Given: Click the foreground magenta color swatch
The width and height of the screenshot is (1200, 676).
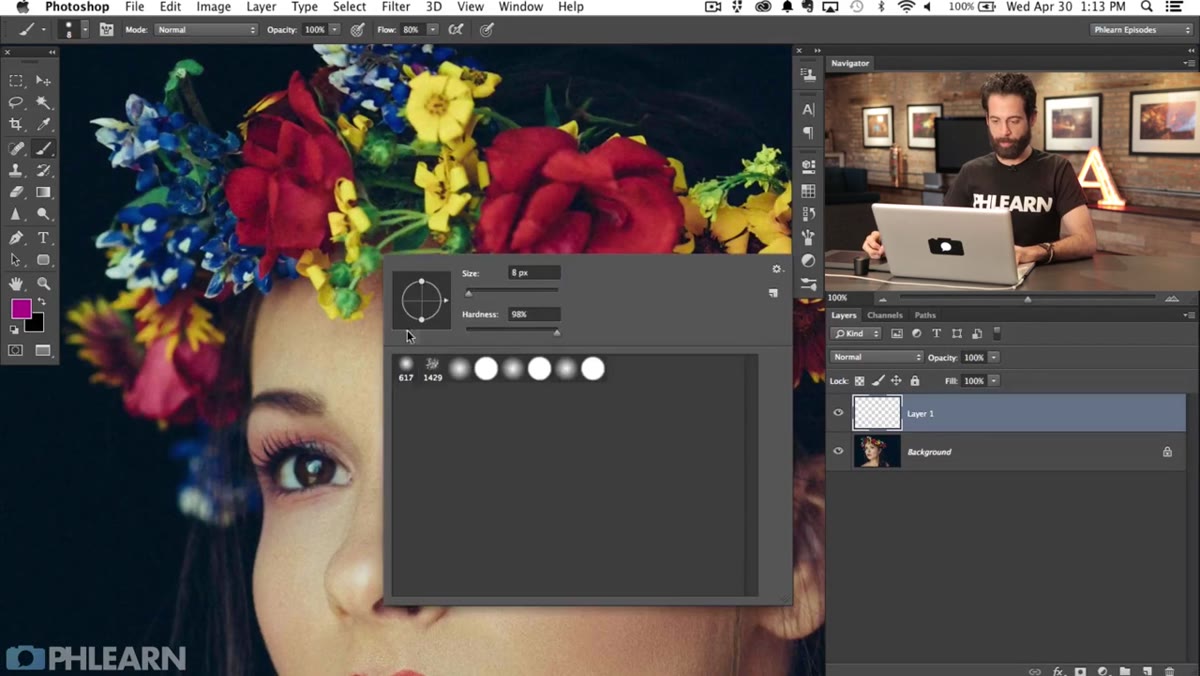Looking at the screenshot, I should click(x=21, y=309).
